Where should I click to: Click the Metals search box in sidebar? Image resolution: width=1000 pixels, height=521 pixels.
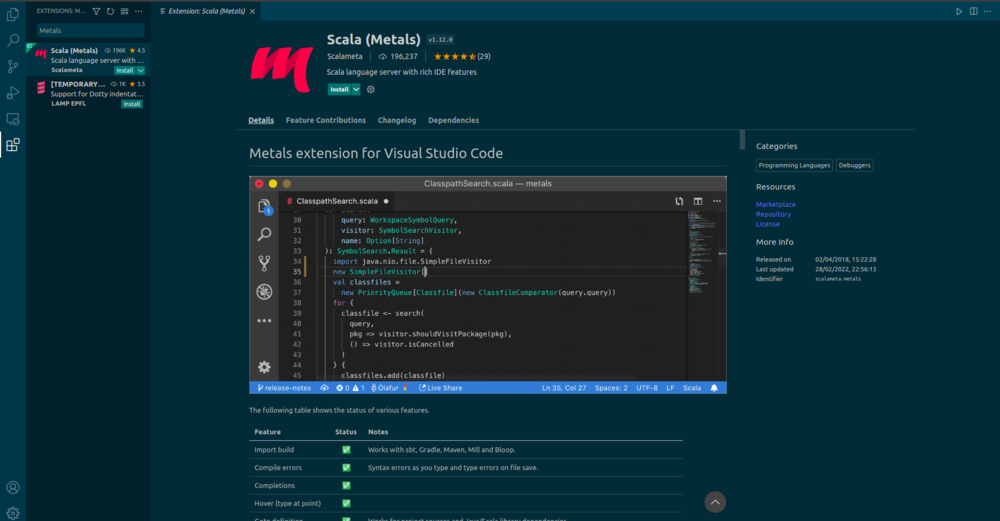[90, 31]
